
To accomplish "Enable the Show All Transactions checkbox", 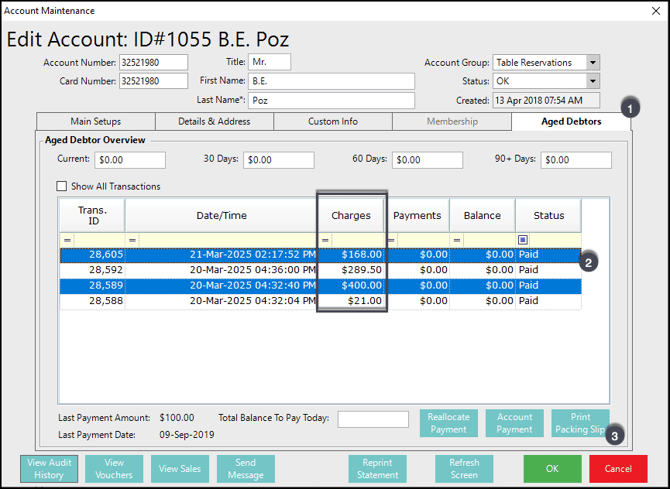I will point(62,186).
